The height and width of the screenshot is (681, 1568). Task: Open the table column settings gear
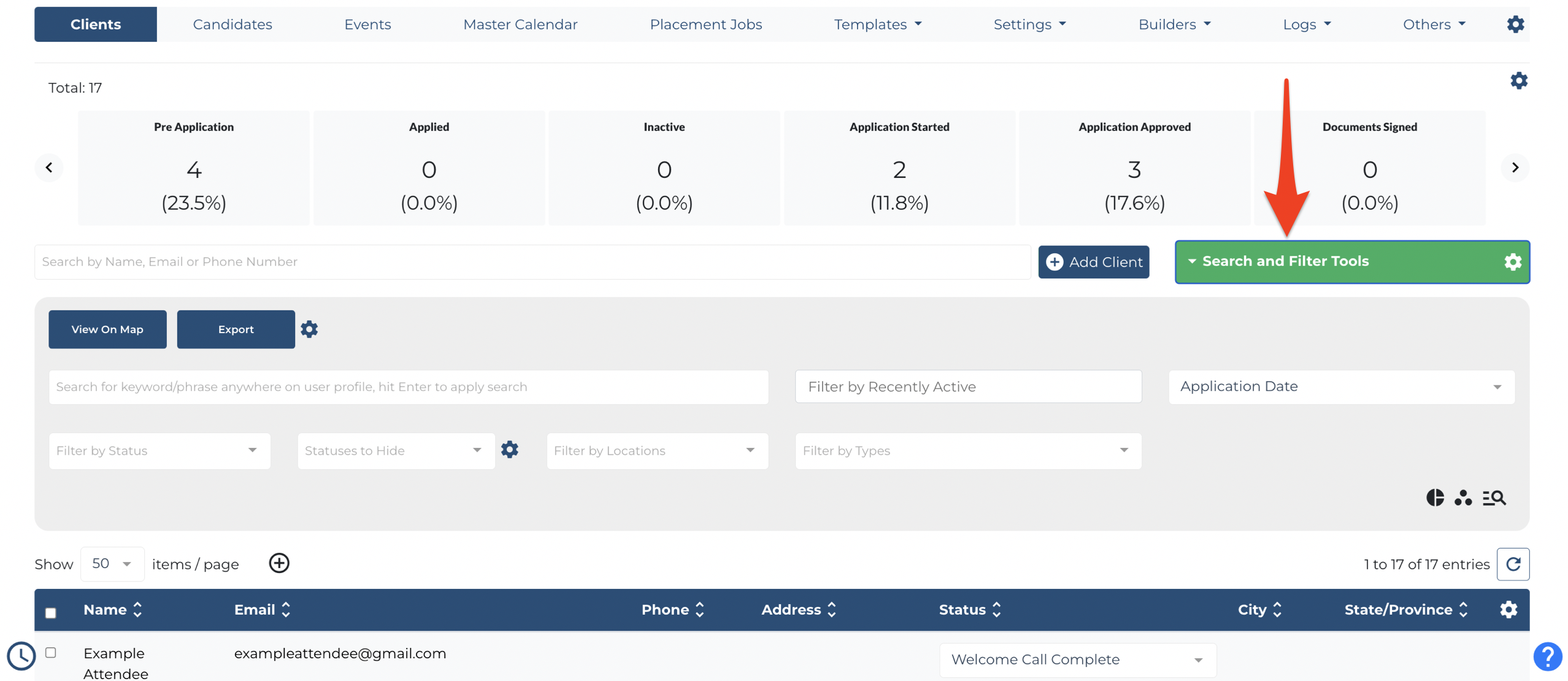coord(1508,609)
